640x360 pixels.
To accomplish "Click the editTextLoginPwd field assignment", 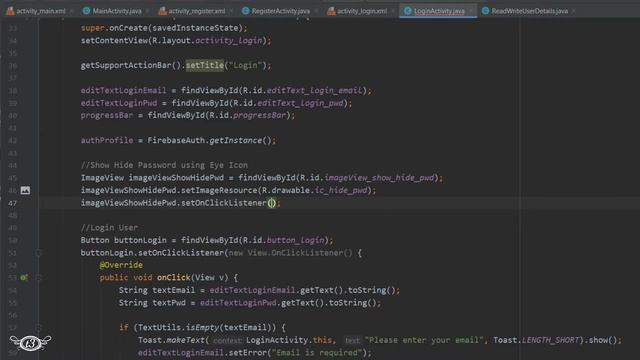I will click(119, 103).
